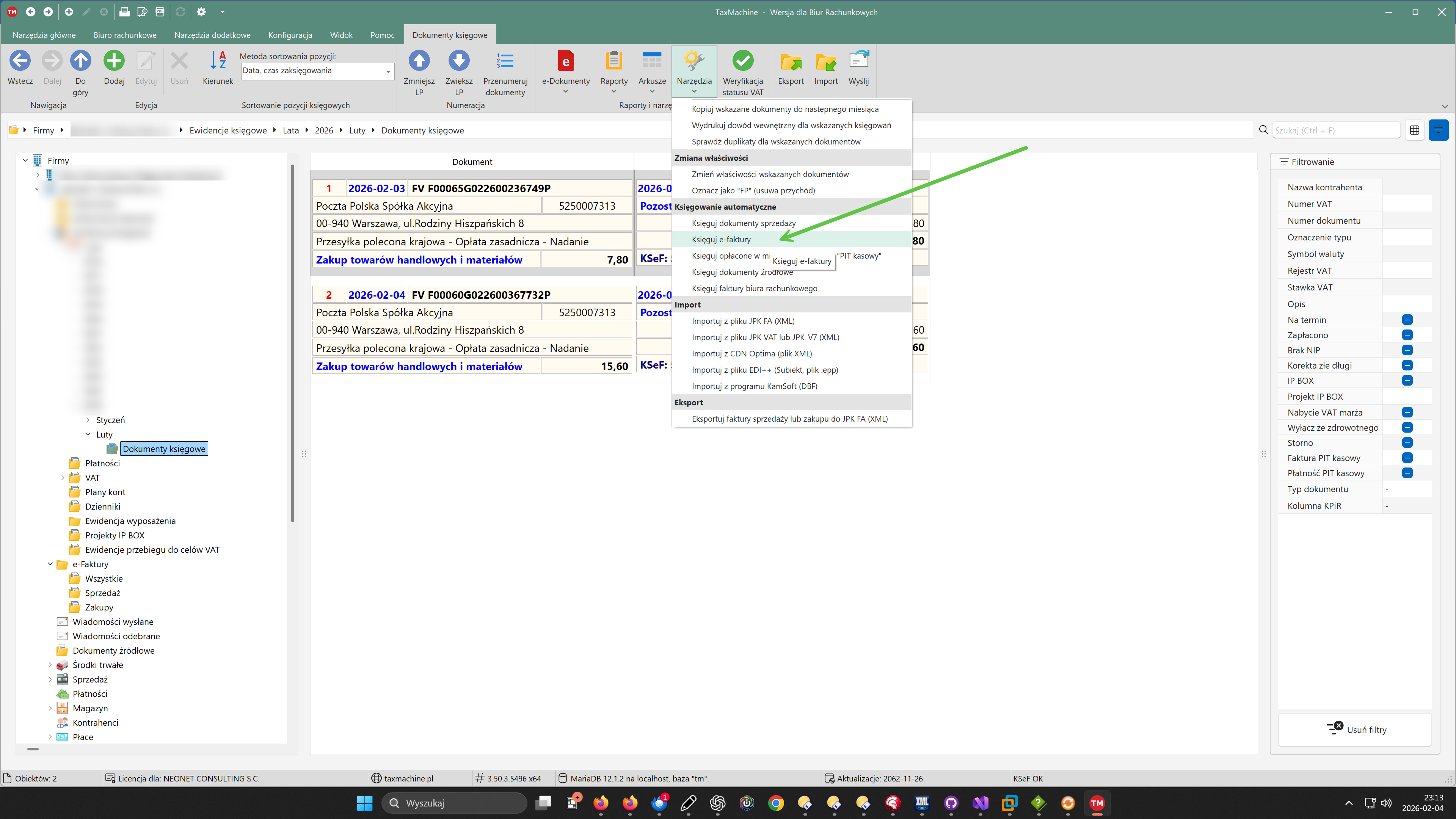Screen dimensions: 1456x819
Task: Switch to the Konfiguracja ribbon tab
Action: 290,35
